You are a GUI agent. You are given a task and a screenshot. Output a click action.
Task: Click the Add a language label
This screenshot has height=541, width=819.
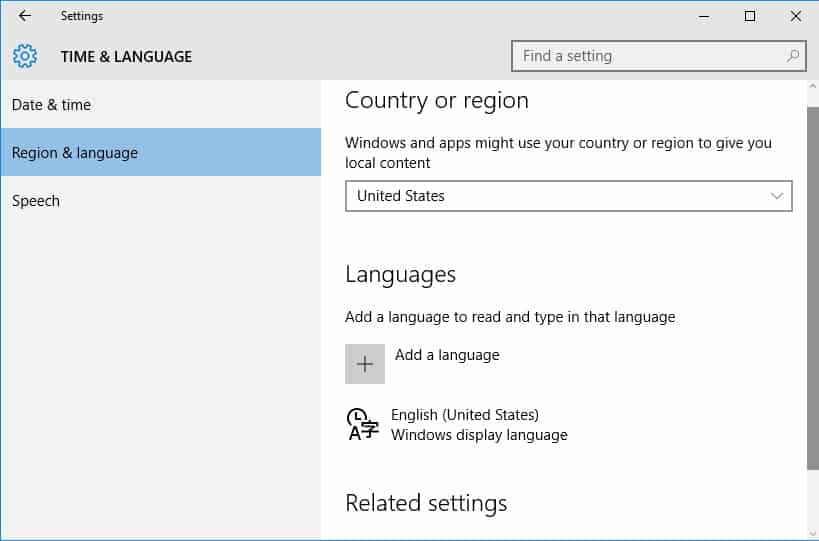pos(447,355)
